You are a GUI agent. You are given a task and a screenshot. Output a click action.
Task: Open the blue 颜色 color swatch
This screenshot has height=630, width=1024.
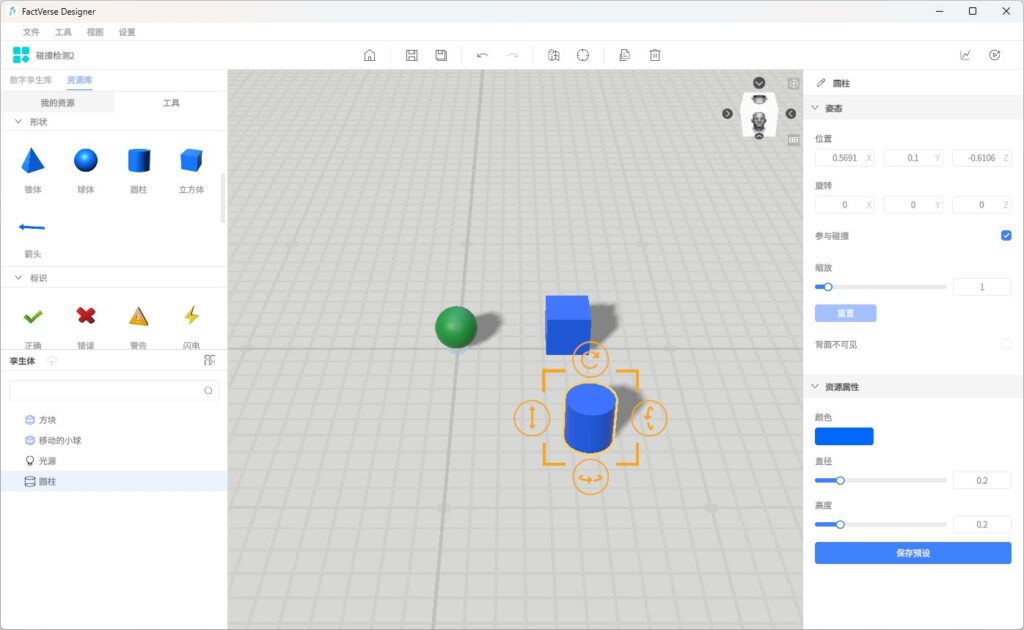[844, 436]
